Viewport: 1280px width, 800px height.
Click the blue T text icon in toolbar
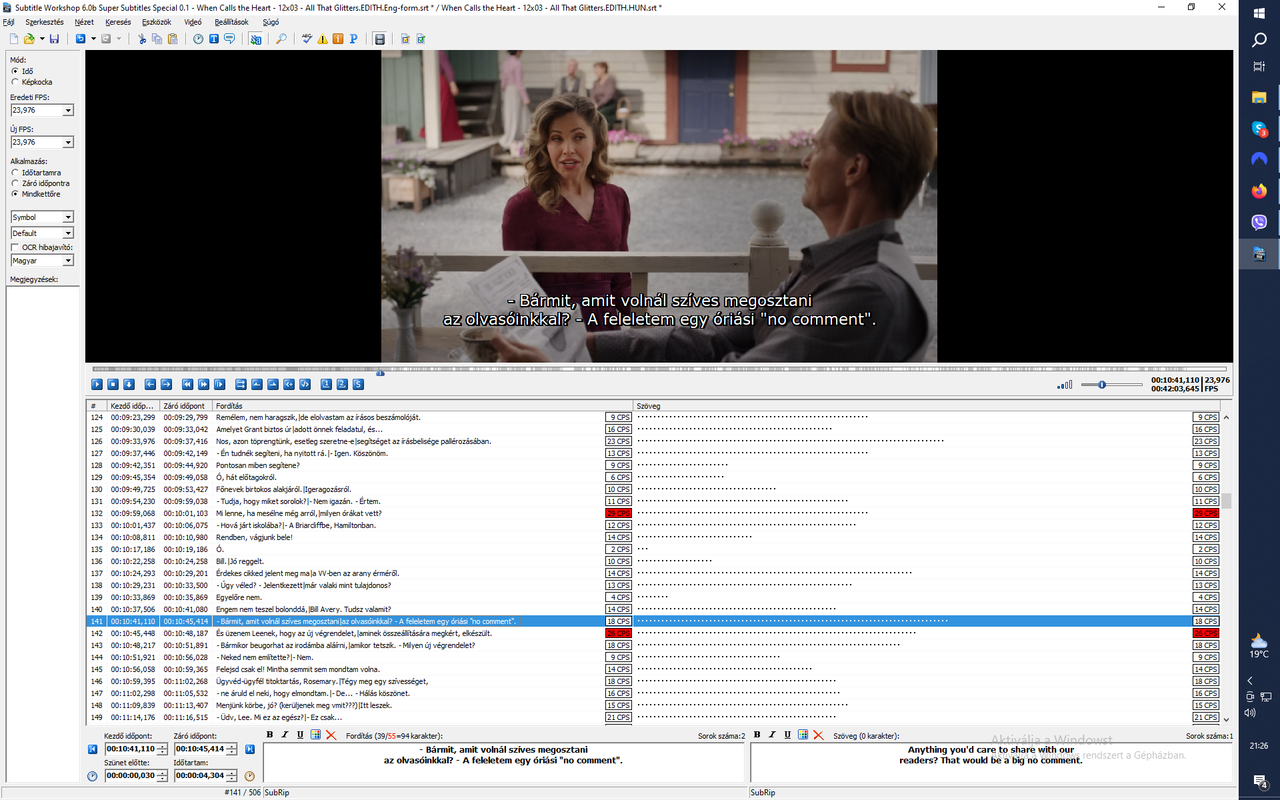[214, 39]
